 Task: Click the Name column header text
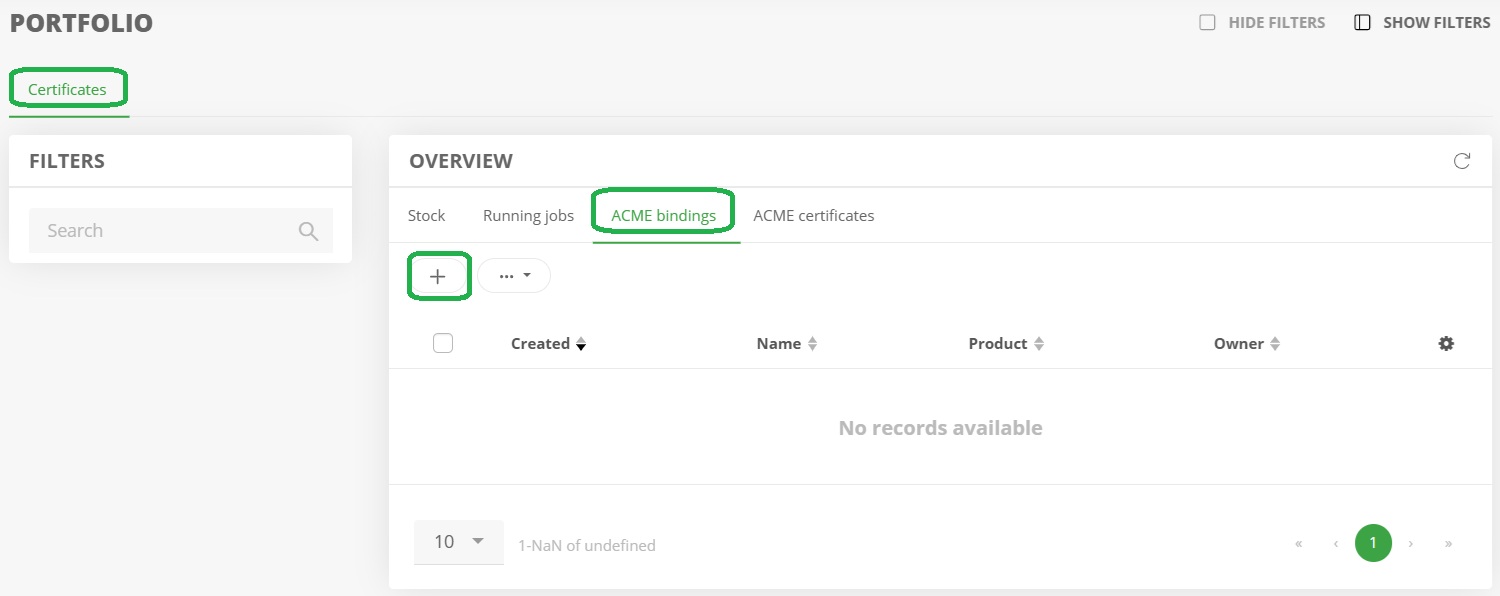[x=779, y=344]
